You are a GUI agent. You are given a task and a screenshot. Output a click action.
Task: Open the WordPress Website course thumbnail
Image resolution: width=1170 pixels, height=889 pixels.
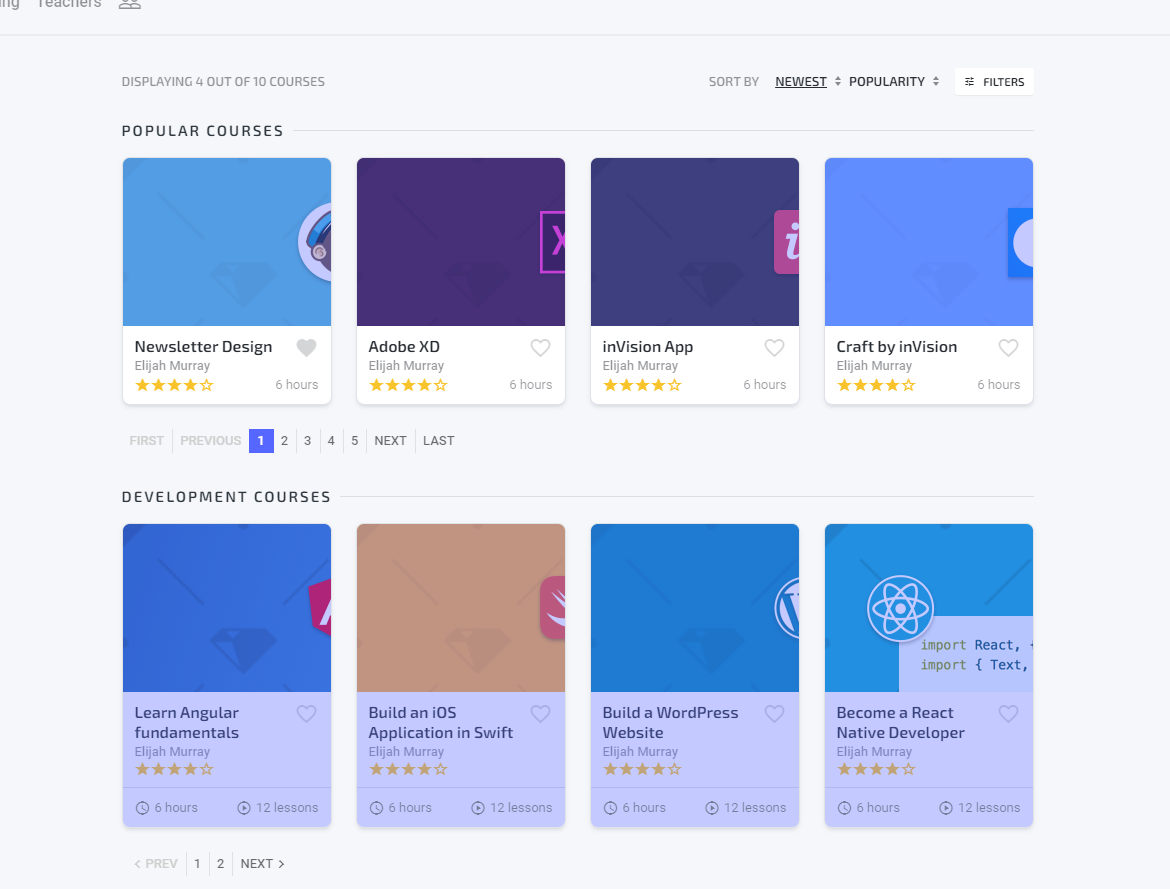(695, 608)
